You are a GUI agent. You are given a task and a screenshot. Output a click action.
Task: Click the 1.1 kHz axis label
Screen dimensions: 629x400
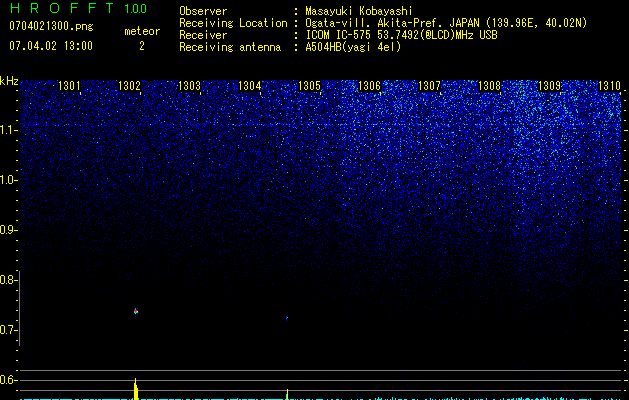(x=8, y=130)
